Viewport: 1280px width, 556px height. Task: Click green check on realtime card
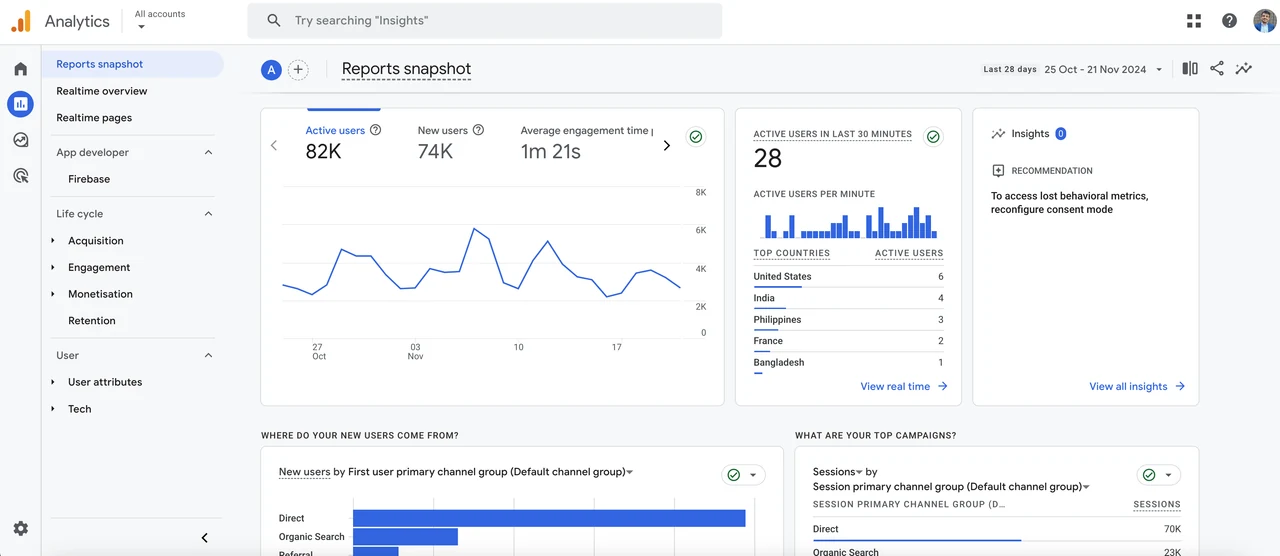coord(933,137)
